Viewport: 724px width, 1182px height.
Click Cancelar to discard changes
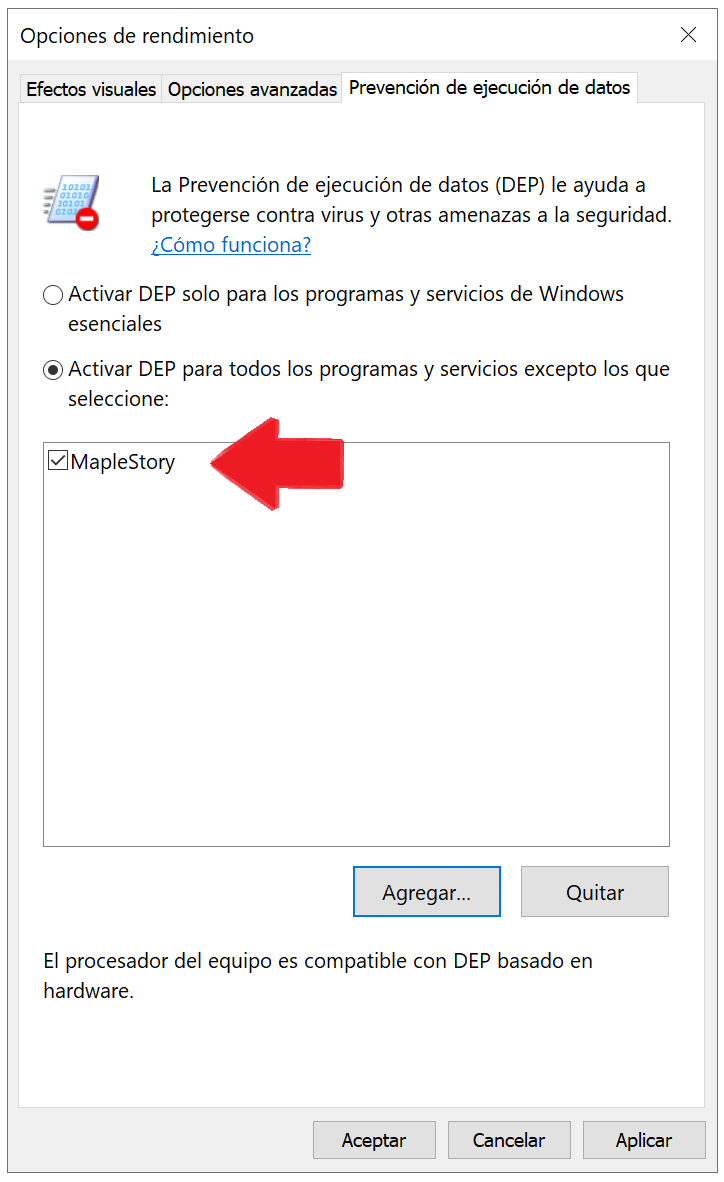[x=509, y=1140]
